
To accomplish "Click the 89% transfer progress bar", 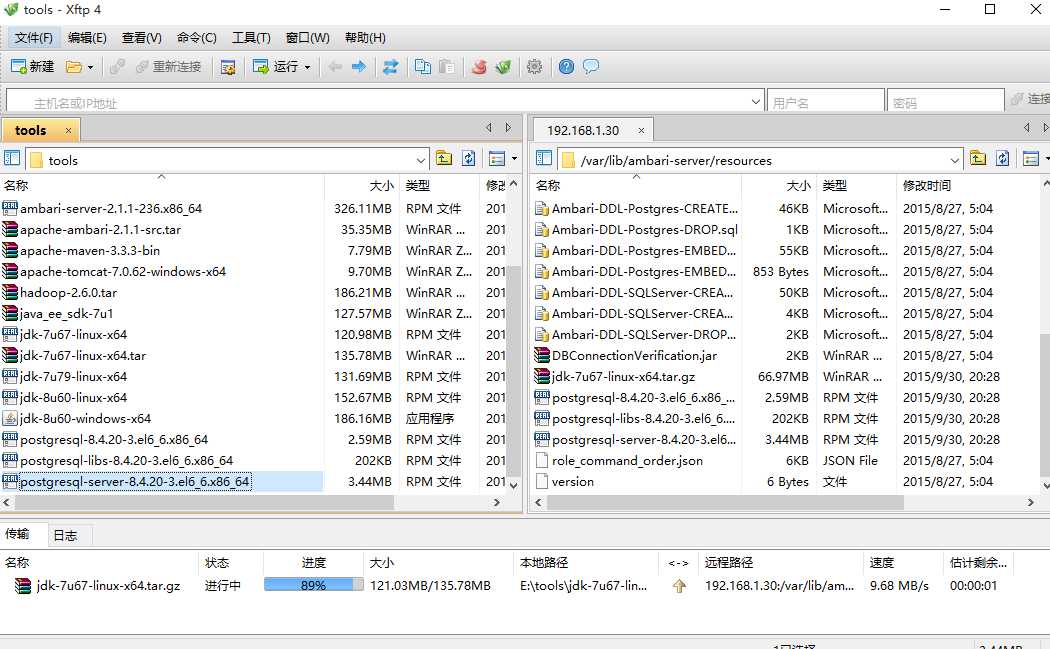I will pos(313,585).
